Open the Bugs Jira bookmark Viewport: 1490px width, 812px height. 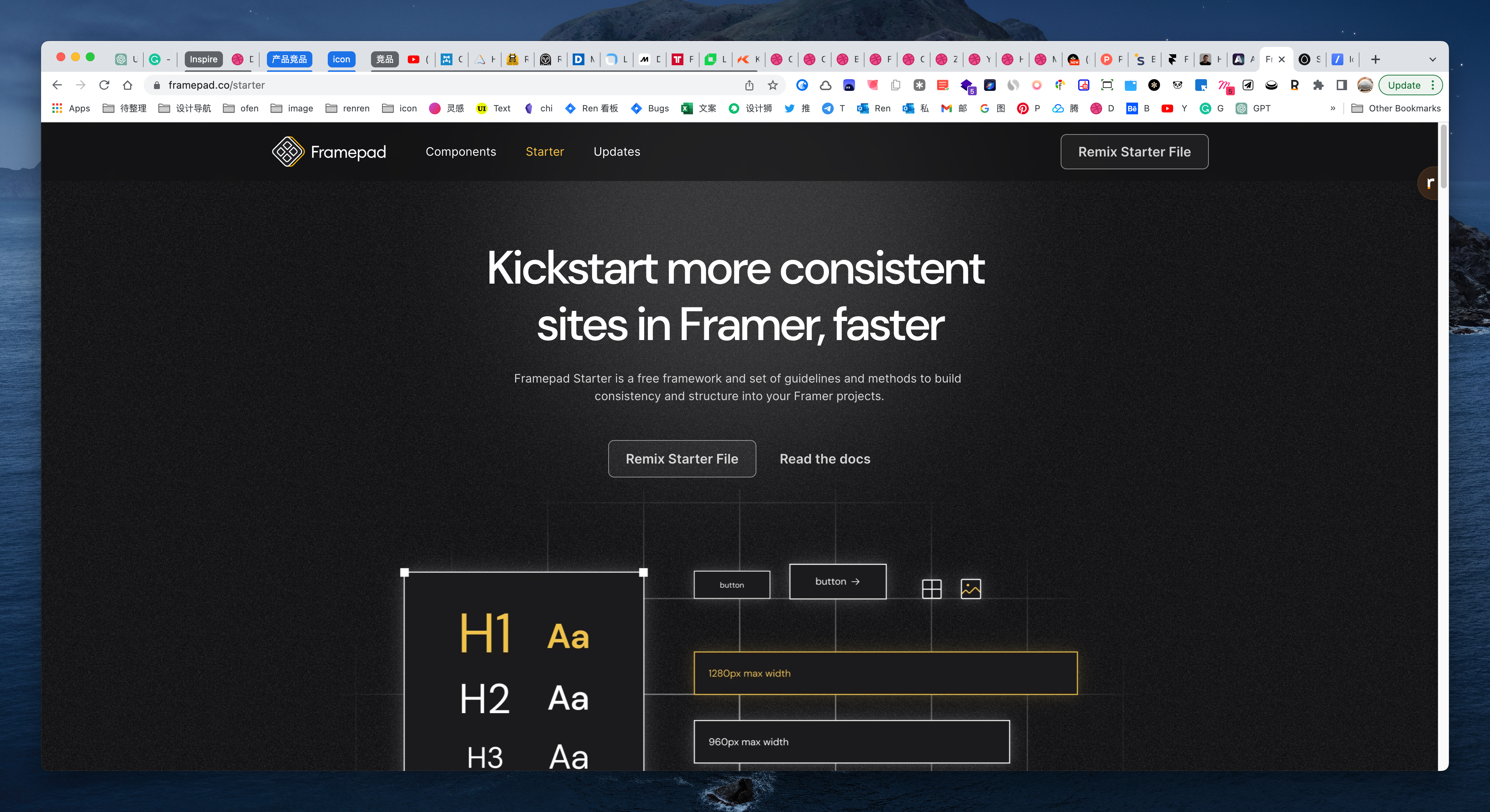coord(650,108)
